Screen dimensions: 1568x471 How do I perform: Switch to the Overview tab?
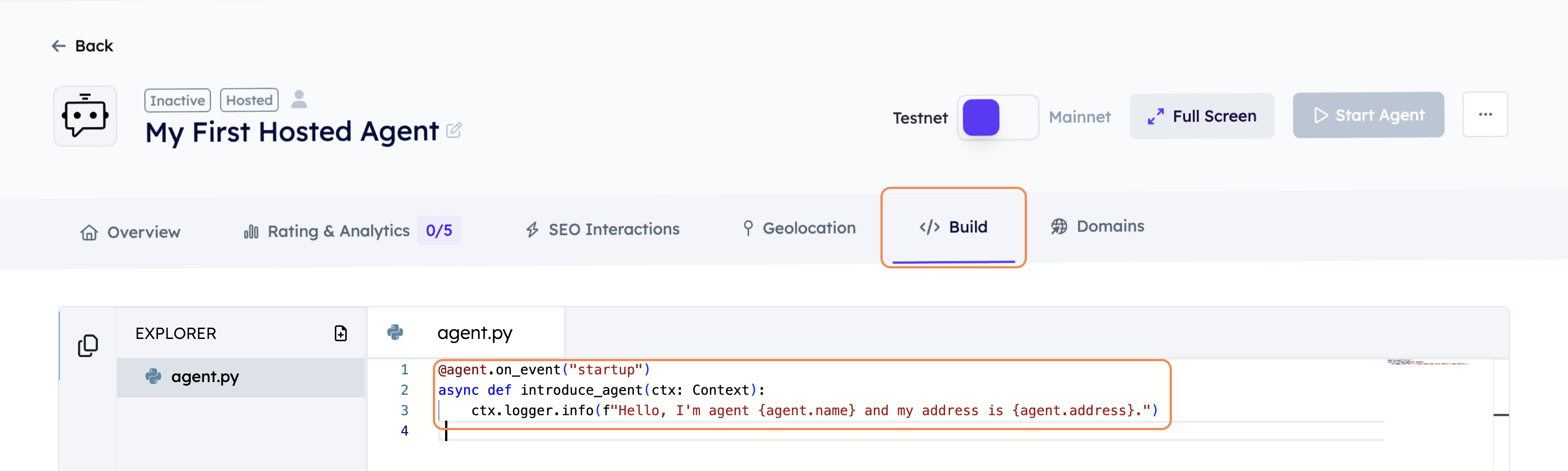pos(130,232)
